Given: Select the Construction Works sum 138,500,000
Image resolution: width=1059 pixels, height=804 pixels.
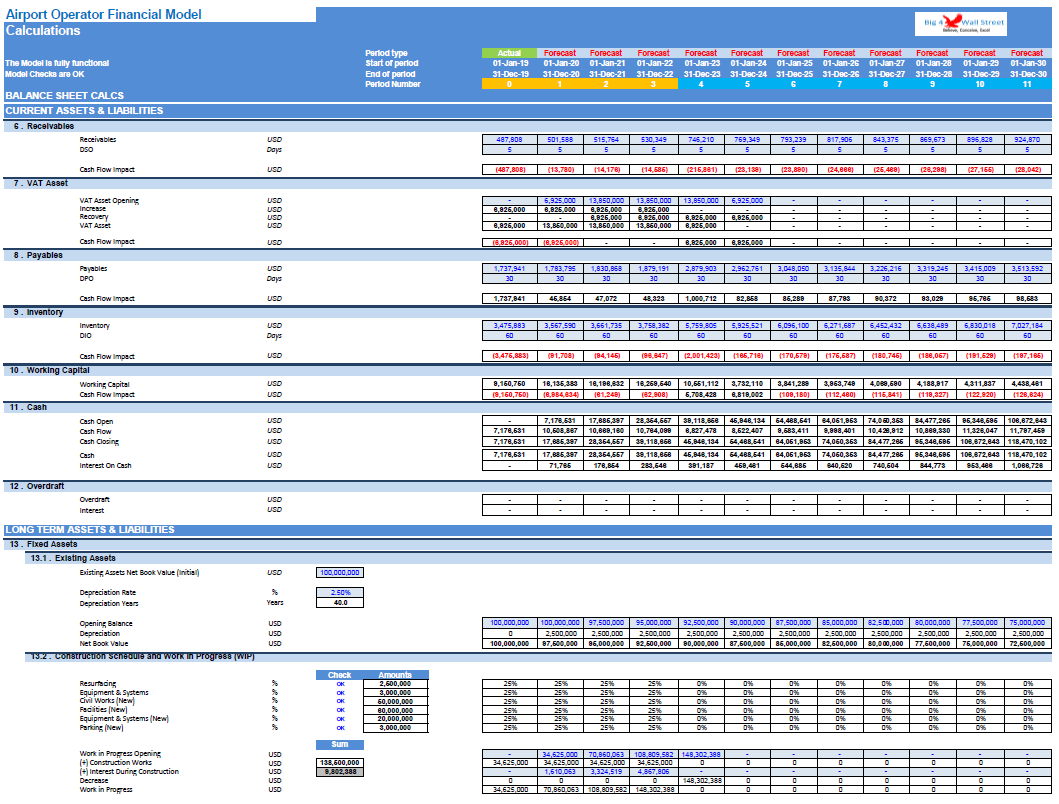Looking at the screenshot, I should 340,763.
